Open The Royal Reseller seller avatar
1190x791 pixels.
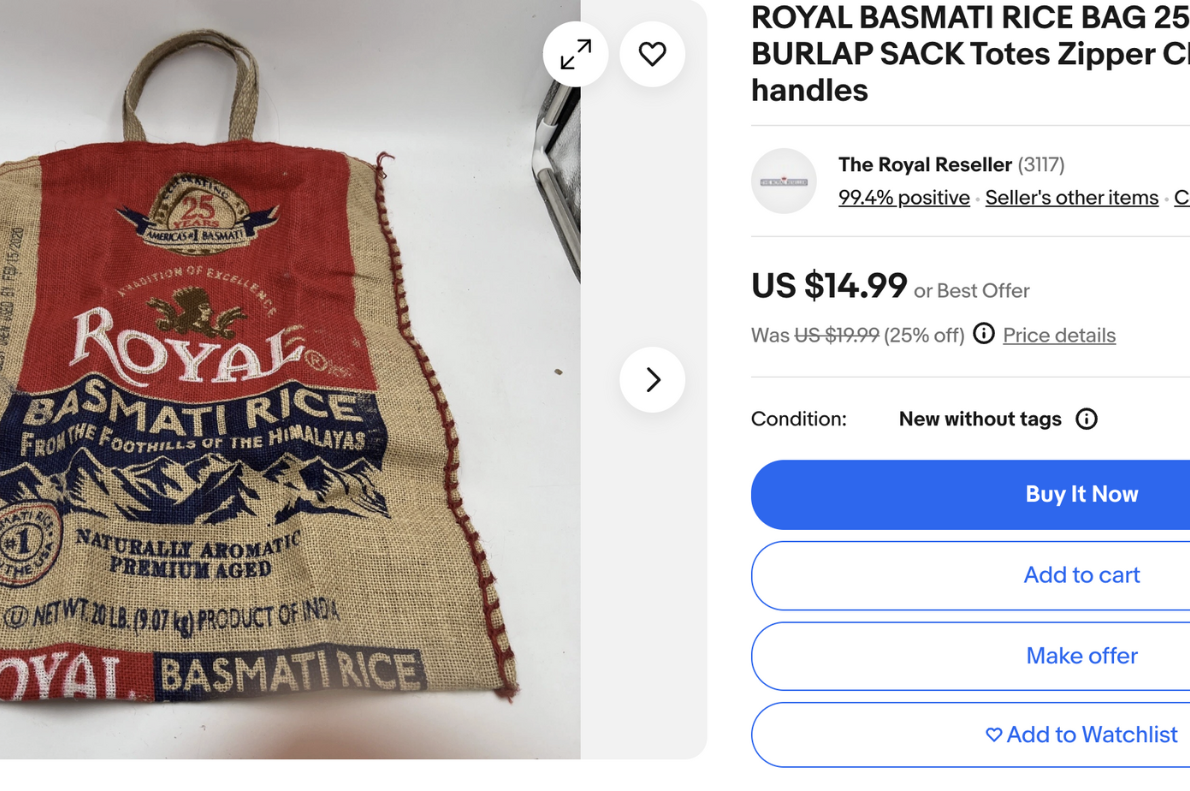784,181
